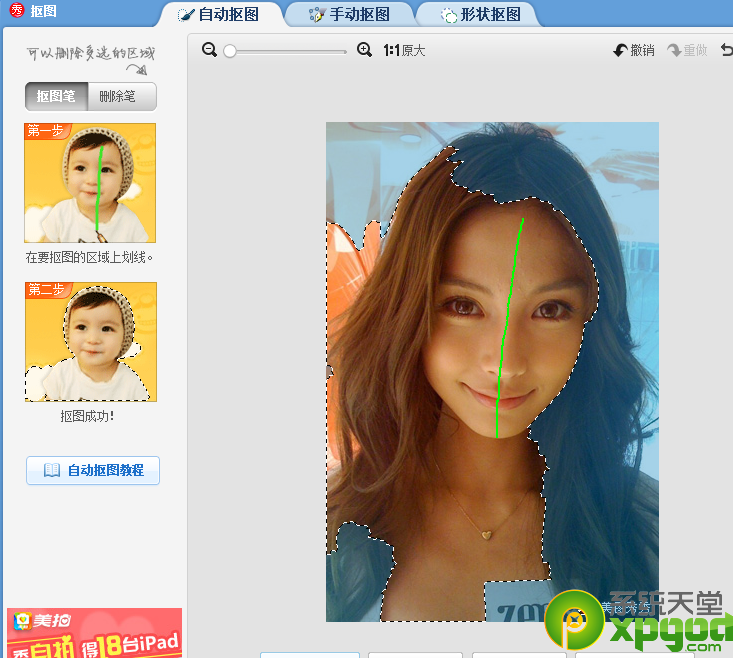Viewport: 733px width, 658px height.
Task: Click the green stroke line on the face
Action: coord(508,330)
